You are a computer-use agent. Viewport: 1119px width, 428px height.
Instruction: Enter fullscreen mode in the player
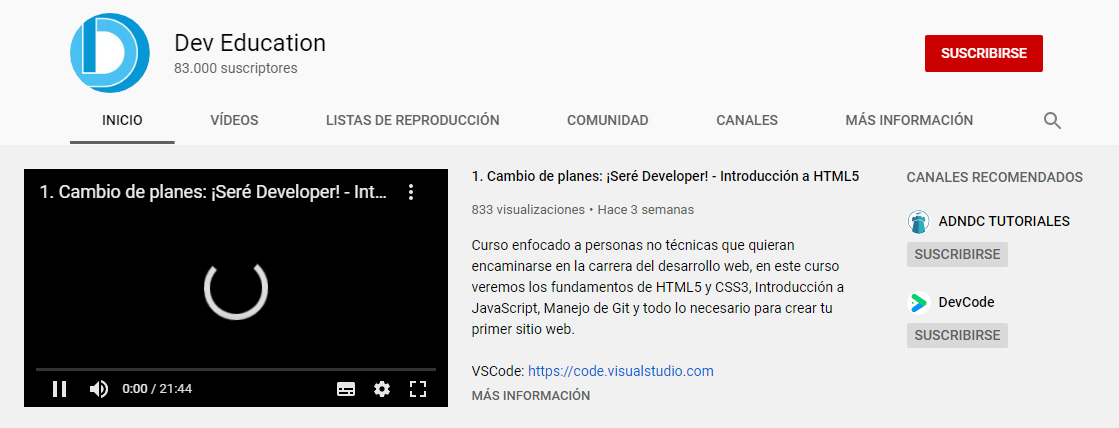pos(417,389)
